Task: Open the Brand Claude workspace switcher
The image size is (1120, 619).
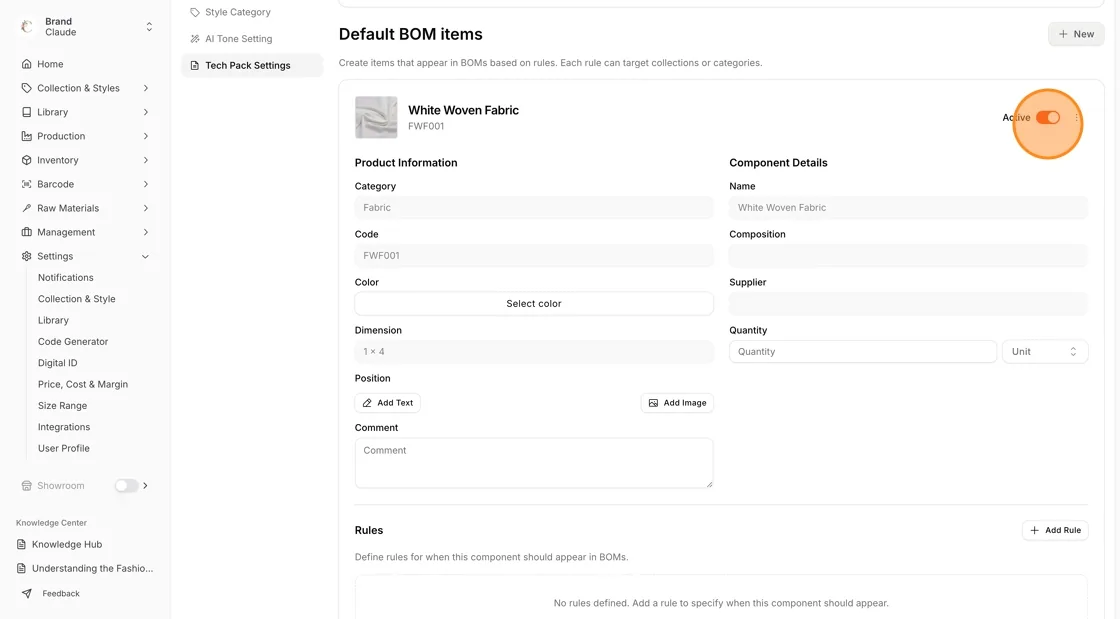Action: pos(149,26)
